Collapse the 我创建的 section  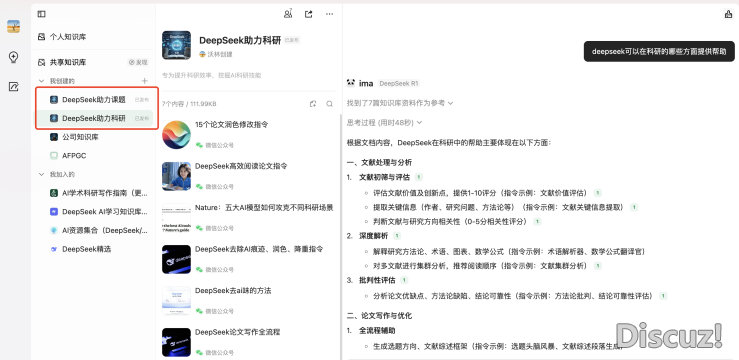pos(41,81)
